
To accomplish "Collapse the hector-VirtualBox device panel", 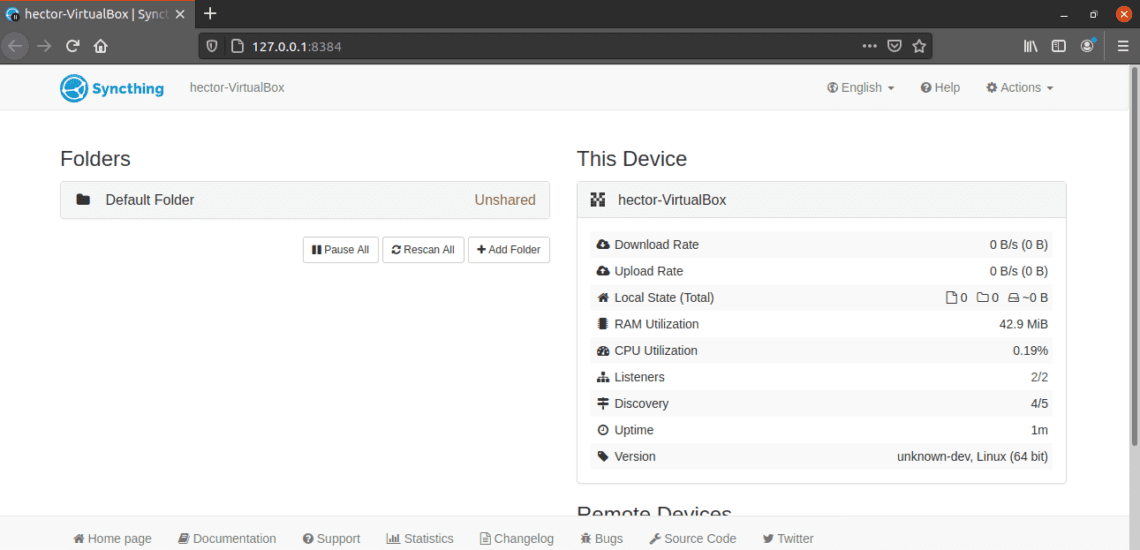I will (x=822, y=200).
